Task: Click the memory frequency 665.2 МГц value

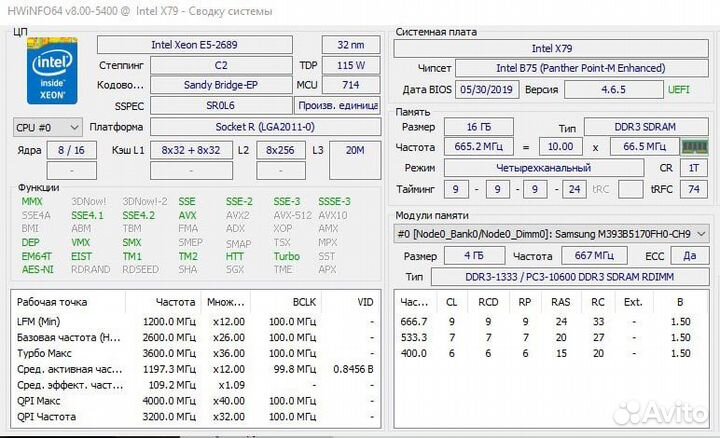Action: (x=478, y=147)
